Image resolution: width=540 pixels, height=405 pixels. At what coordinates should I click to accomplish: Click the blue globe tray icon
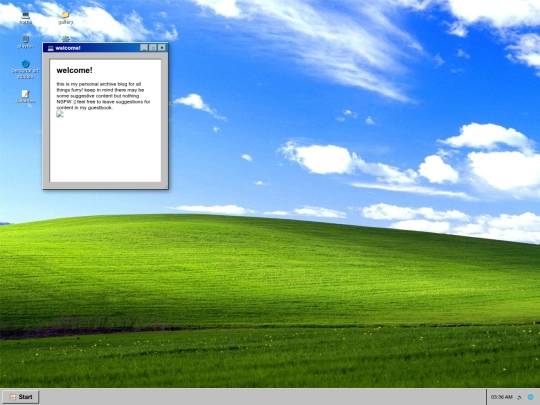coord(530,397)
